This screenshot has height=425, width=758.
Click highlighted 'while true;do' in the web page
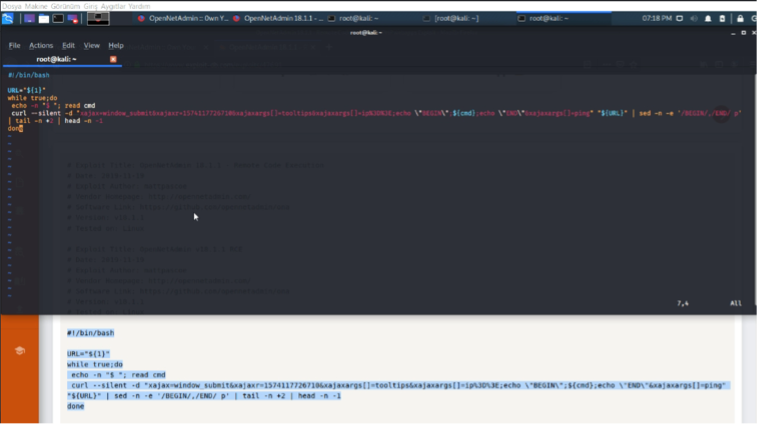(x=95, y=365)
